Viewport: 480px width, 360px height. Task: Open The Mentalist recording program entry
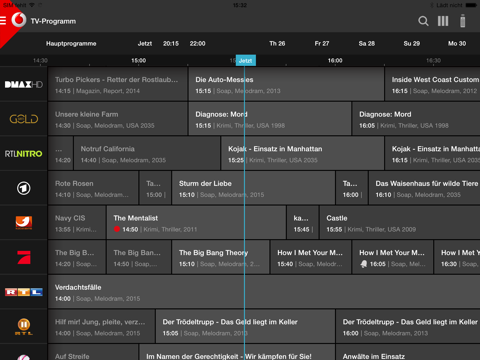pyautogui.click(x=196, y=223)
